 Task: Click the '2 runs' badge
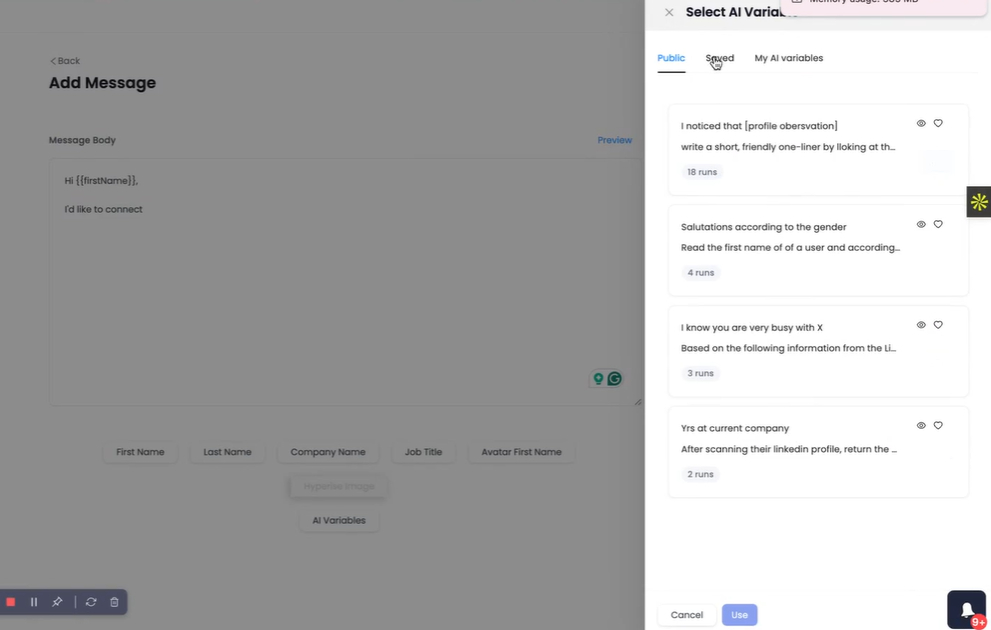coord(700,475)
